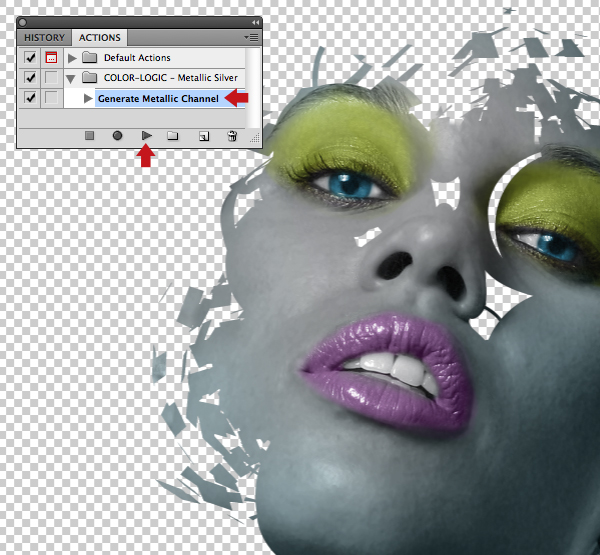
Task: Switch to the HISTORY tab
Action: [x=44, y=38]
